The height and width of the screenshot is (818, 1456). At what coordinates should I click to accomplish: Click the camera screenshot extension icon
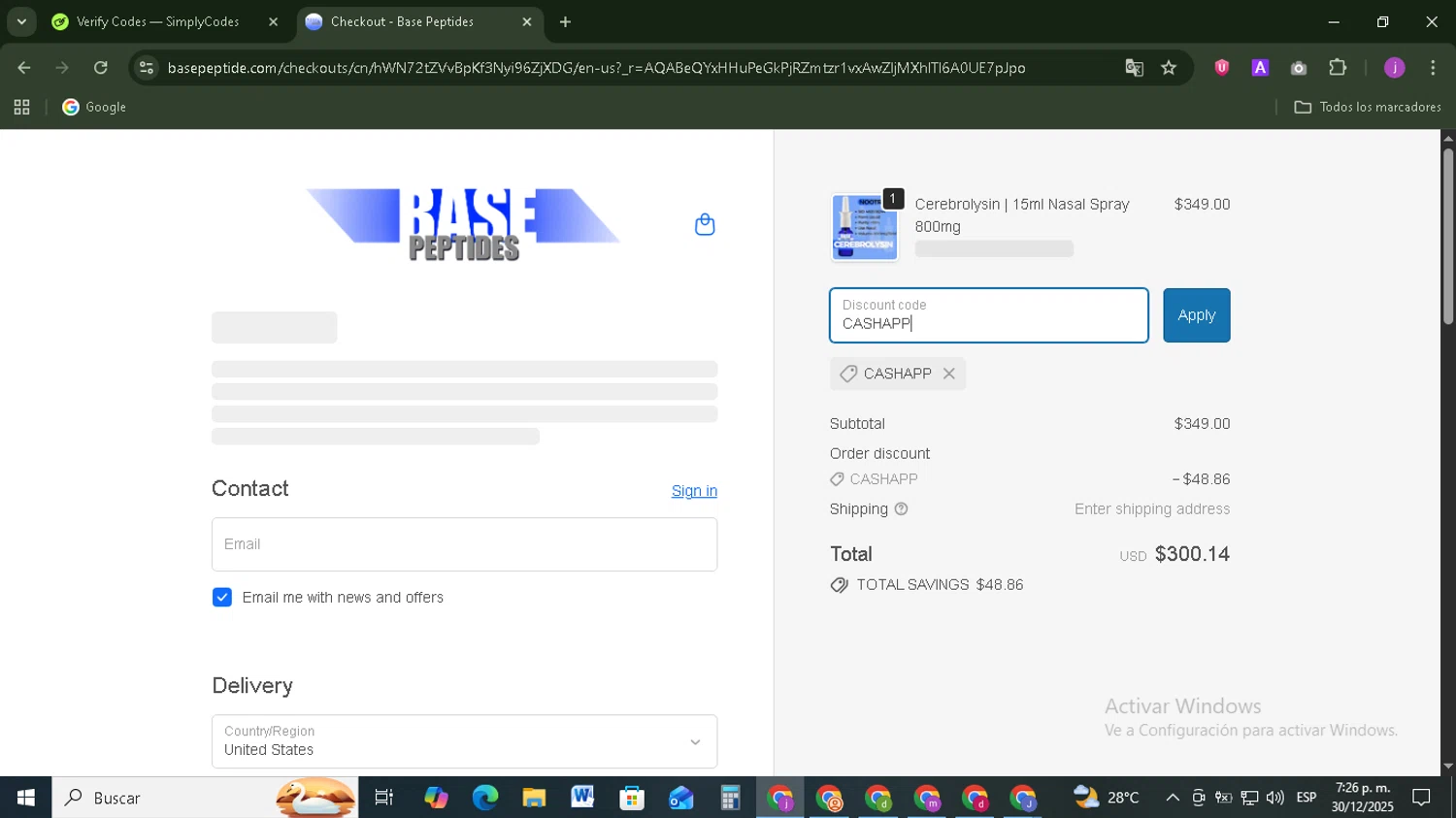coord(1299,68)
